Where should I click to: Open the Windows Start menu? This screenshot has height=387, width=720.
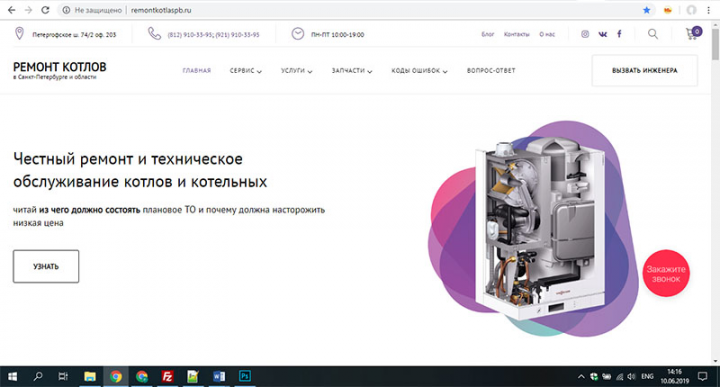[x=12, y=376]
